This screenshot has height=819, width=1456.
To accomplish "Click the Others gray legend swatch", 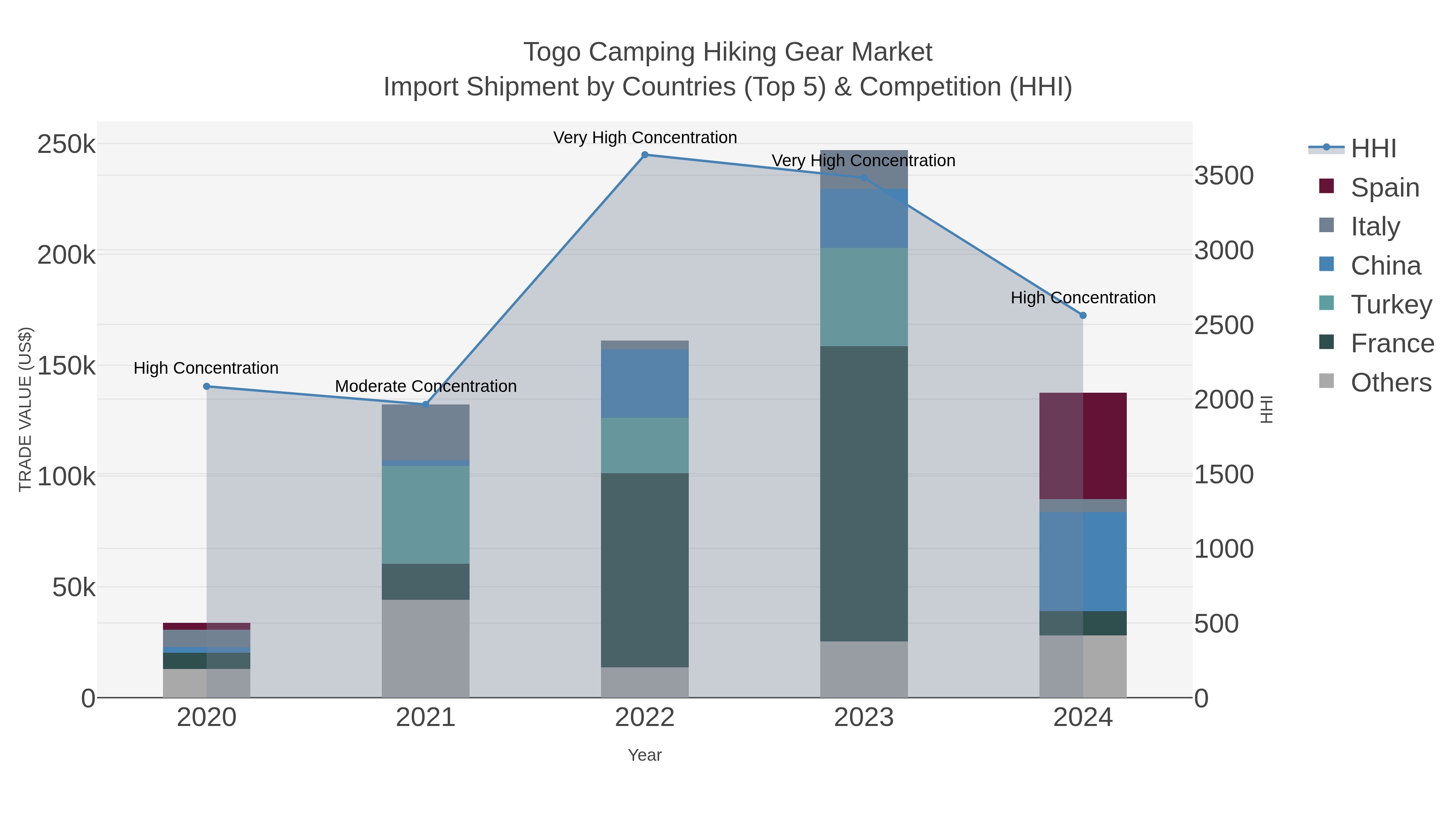I will click(x=1326, y=381).
